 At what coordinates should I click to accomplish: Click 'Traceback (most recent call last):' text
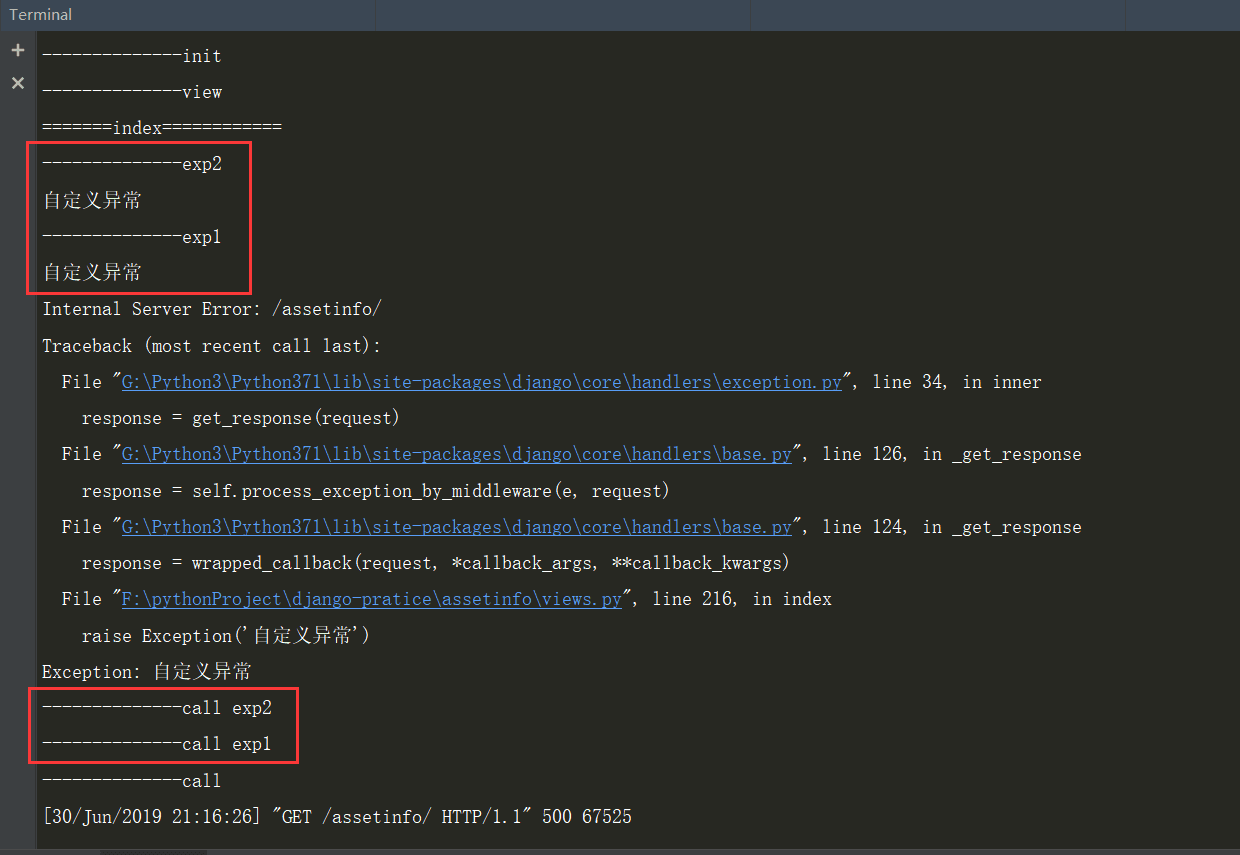(212, 346)
